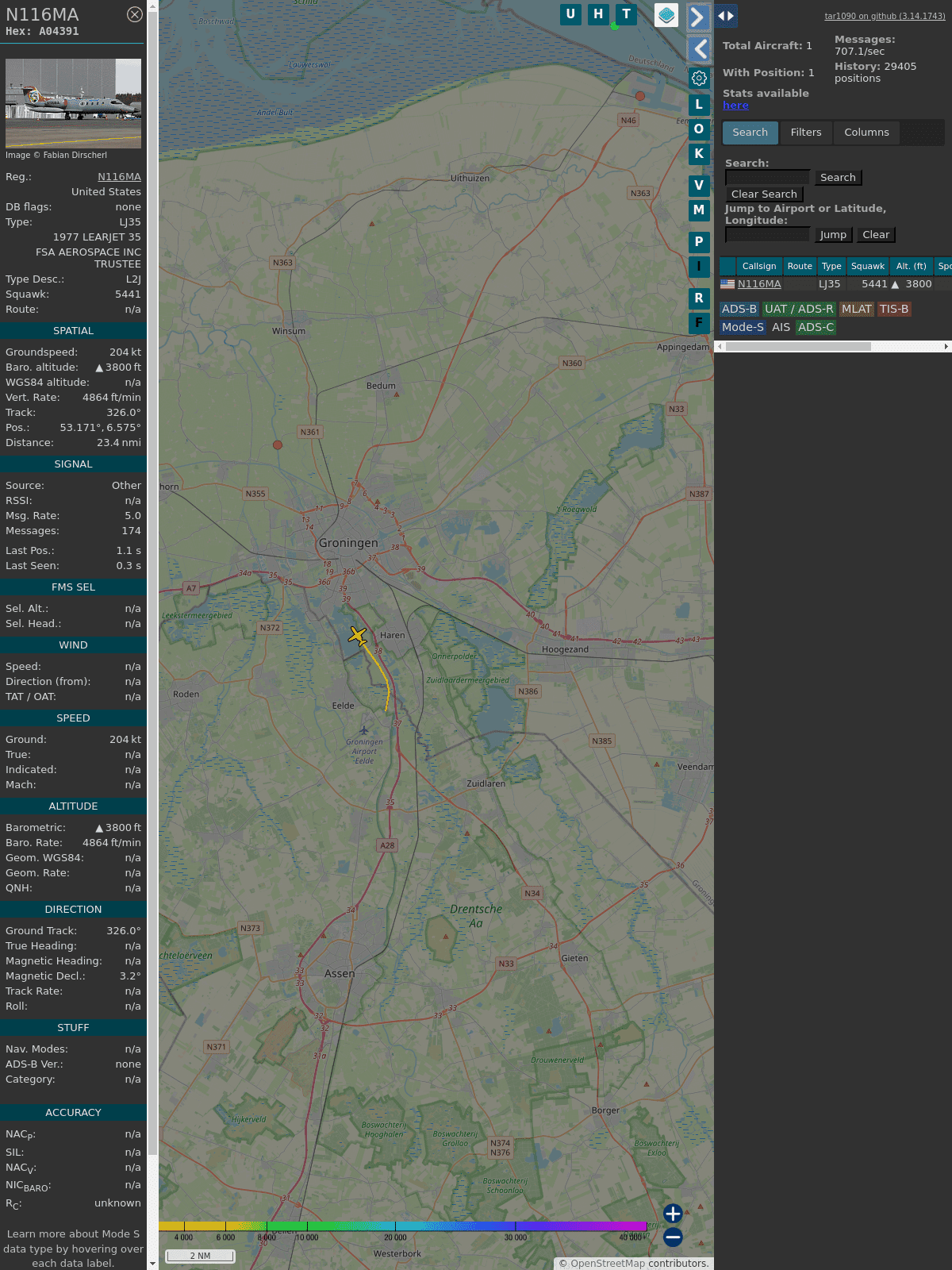Click the U map toggle button
This screenshot has height=1270, width=952.
coord(570,14)
